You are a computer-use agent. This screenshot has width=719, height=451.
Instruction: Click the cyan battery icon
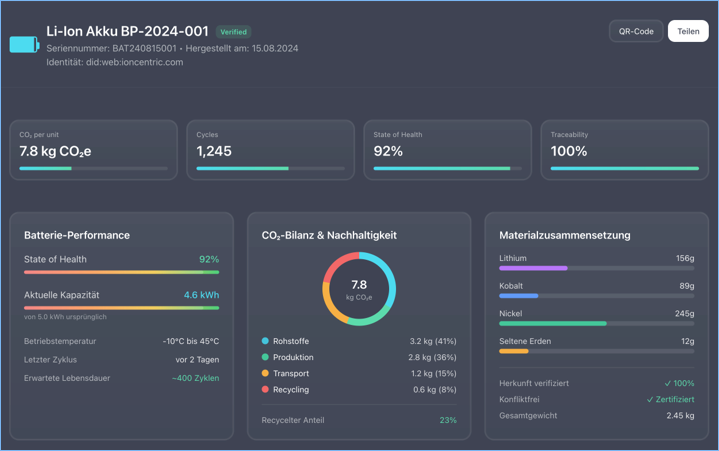pos(24,45)
